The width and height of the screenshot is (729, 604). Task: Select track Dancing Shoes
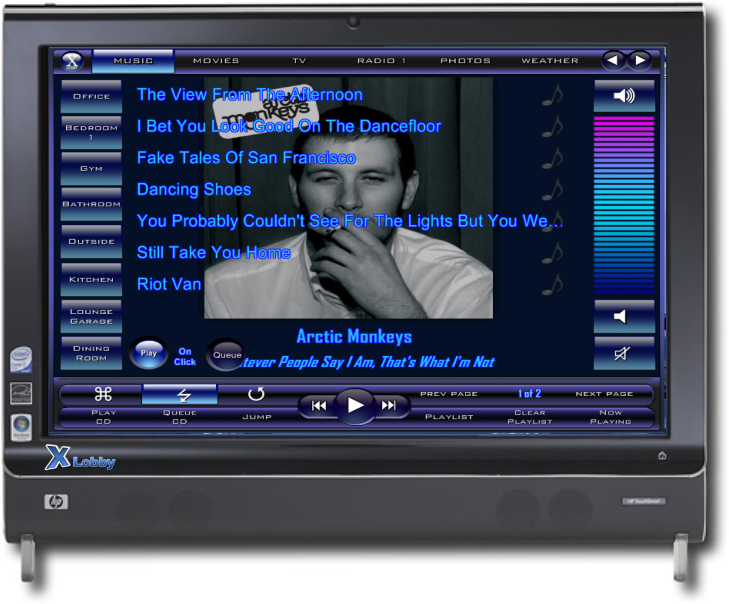194,190
